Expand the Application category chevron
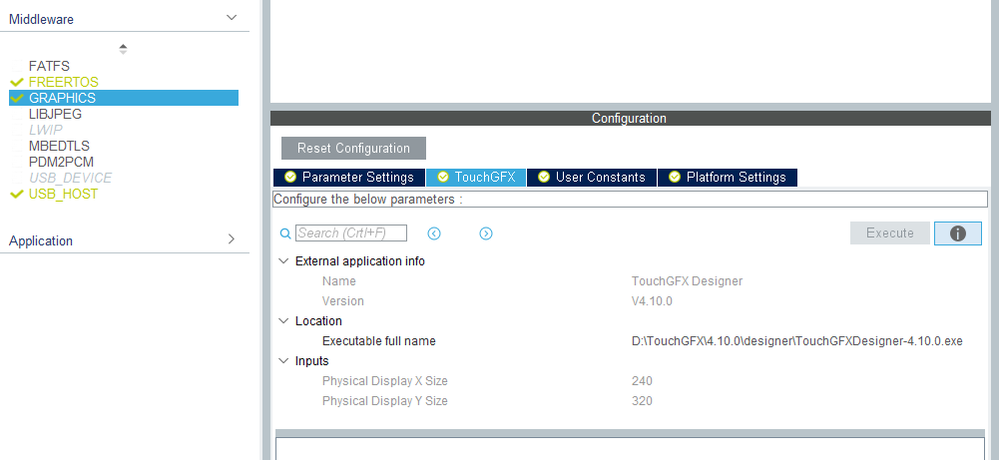999x460 pixels. click(231, 239)
